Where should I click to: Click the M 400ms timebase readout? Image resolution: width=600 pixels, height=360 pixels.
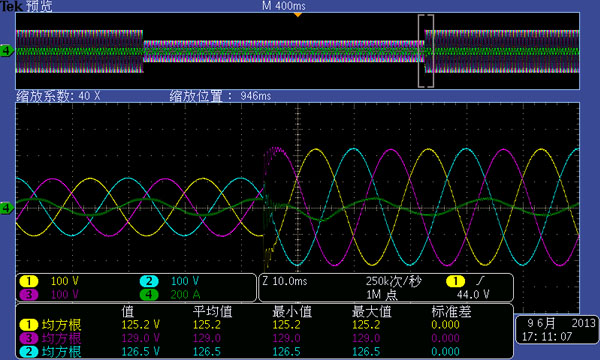pos(284,6)
